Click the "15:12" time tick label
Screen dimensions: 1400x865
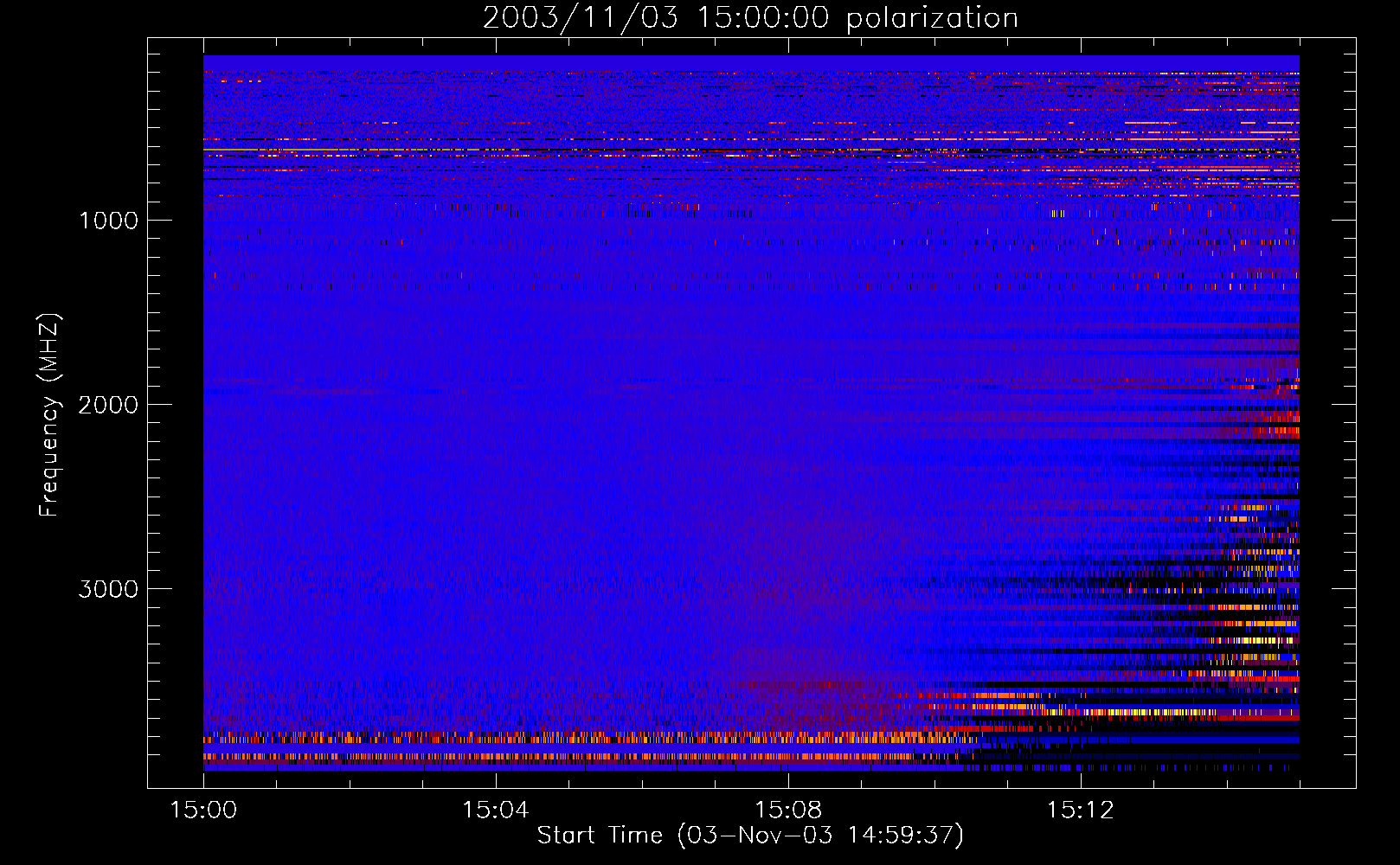tap(1080, 811)
